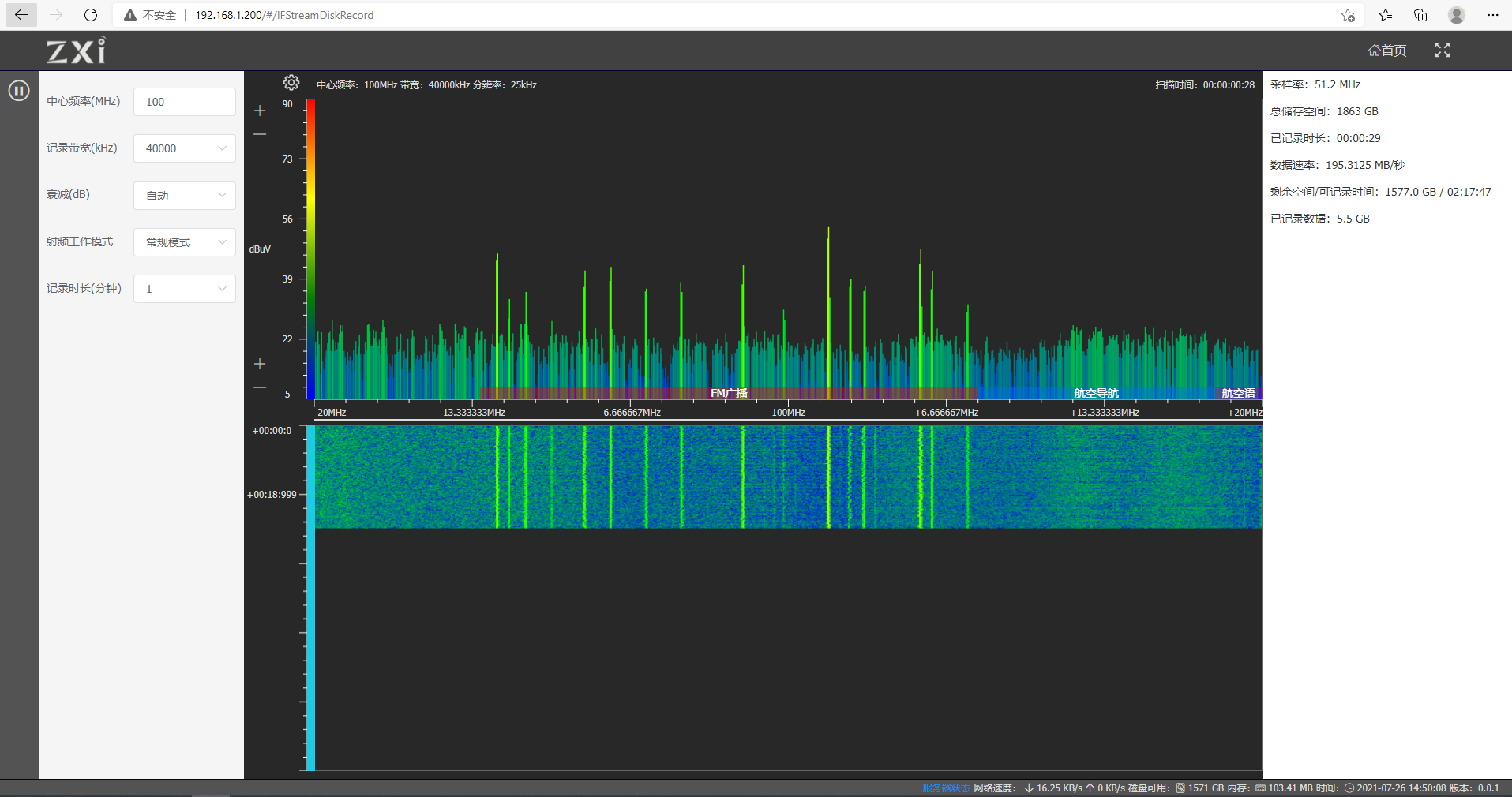Open the browser three-dot menu
This screenshot has width=1512, height=797.
(1492, 15)
